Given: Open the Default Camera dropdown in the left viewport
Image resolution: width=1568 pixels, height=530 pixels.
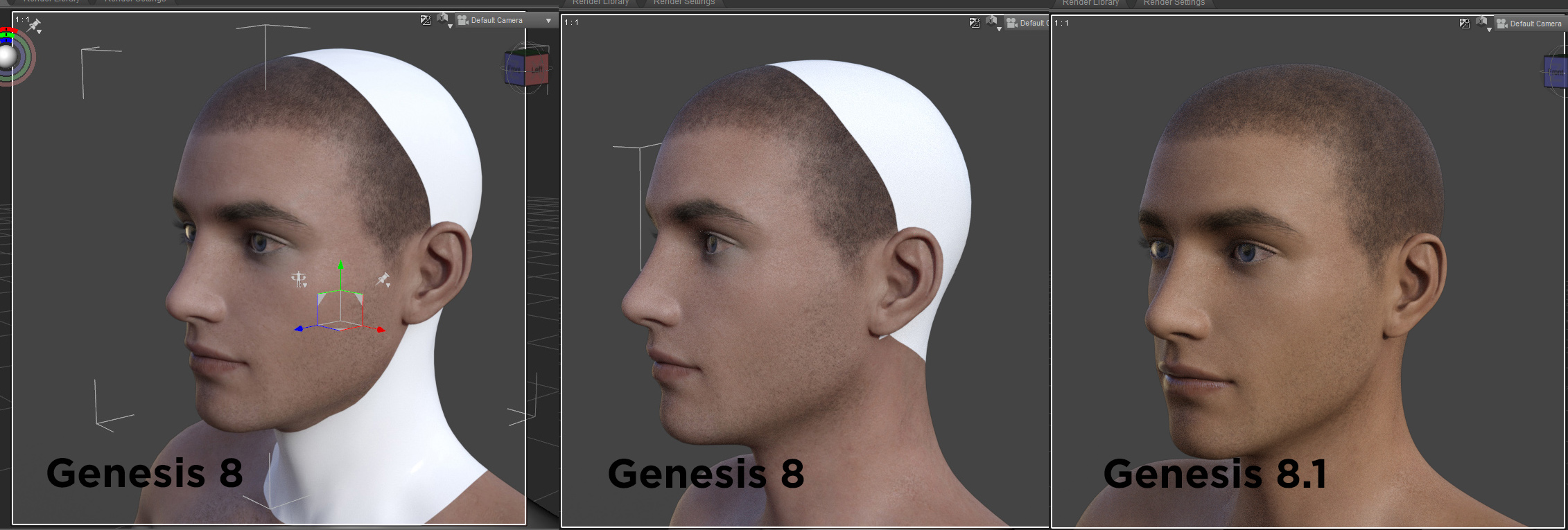Looking at the screenshot, I should (x=505, y=20).
